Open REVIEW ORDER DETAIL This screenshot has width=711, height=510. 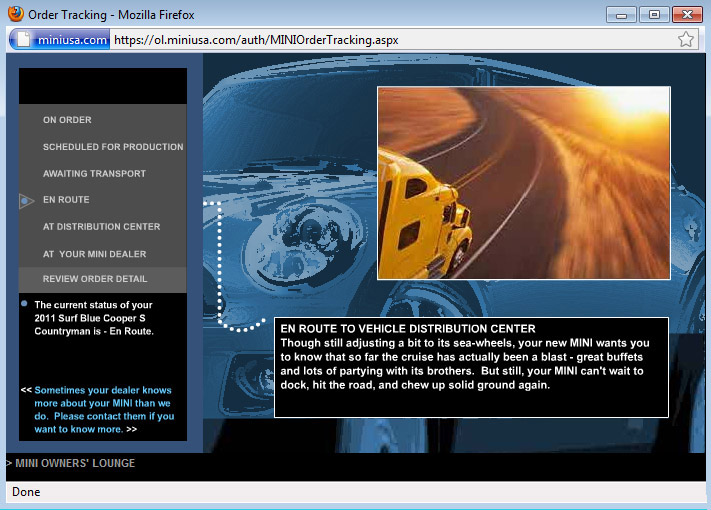point(102,279)
